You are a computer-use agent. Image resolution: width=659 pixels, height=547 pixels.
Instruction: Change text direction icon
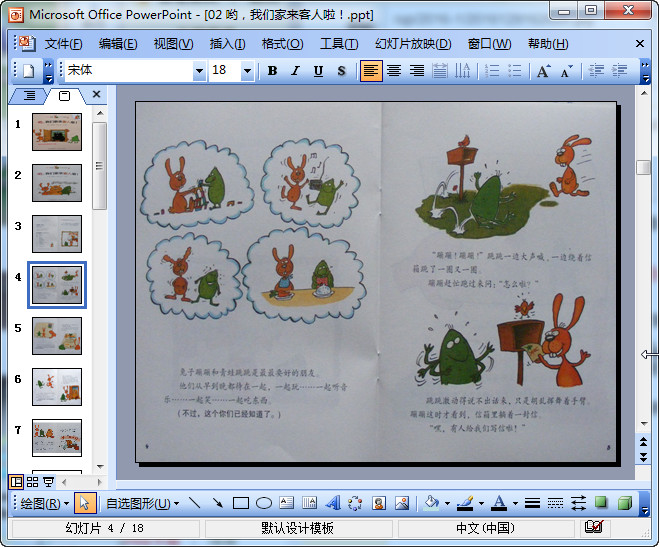(463, 71)
